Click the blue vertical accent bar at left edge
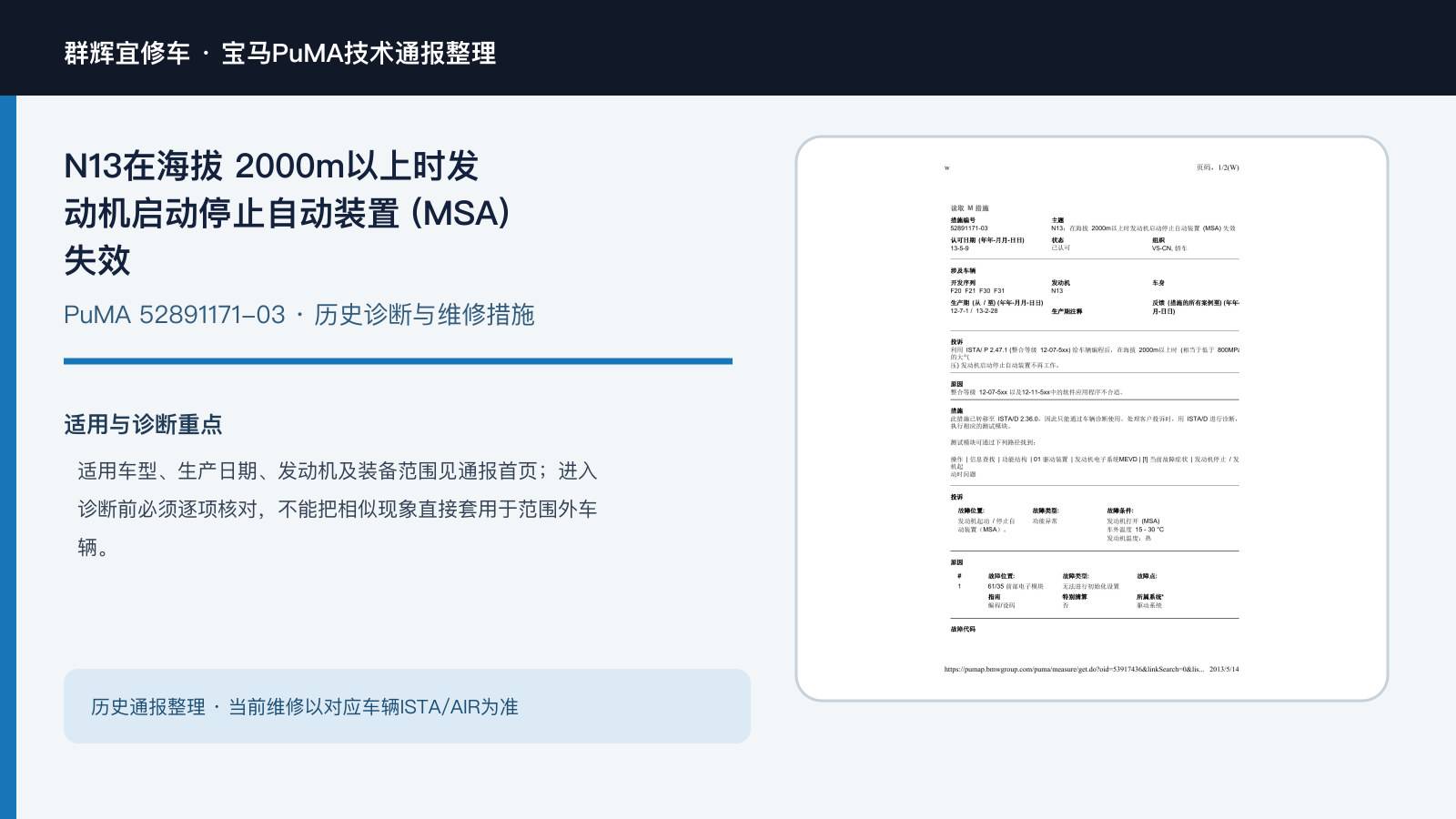Image resolution: width=1456 pixels, height=819 pixels. coord(8,457)
